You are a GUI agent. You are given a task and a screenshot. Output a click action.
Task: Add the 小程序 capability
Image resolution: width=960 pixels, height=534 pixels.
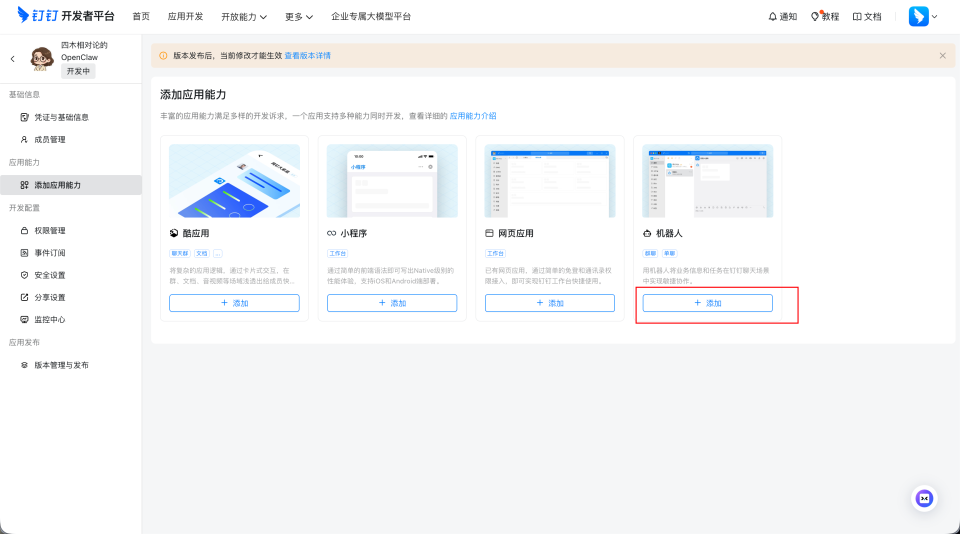(x=392, y=303)
